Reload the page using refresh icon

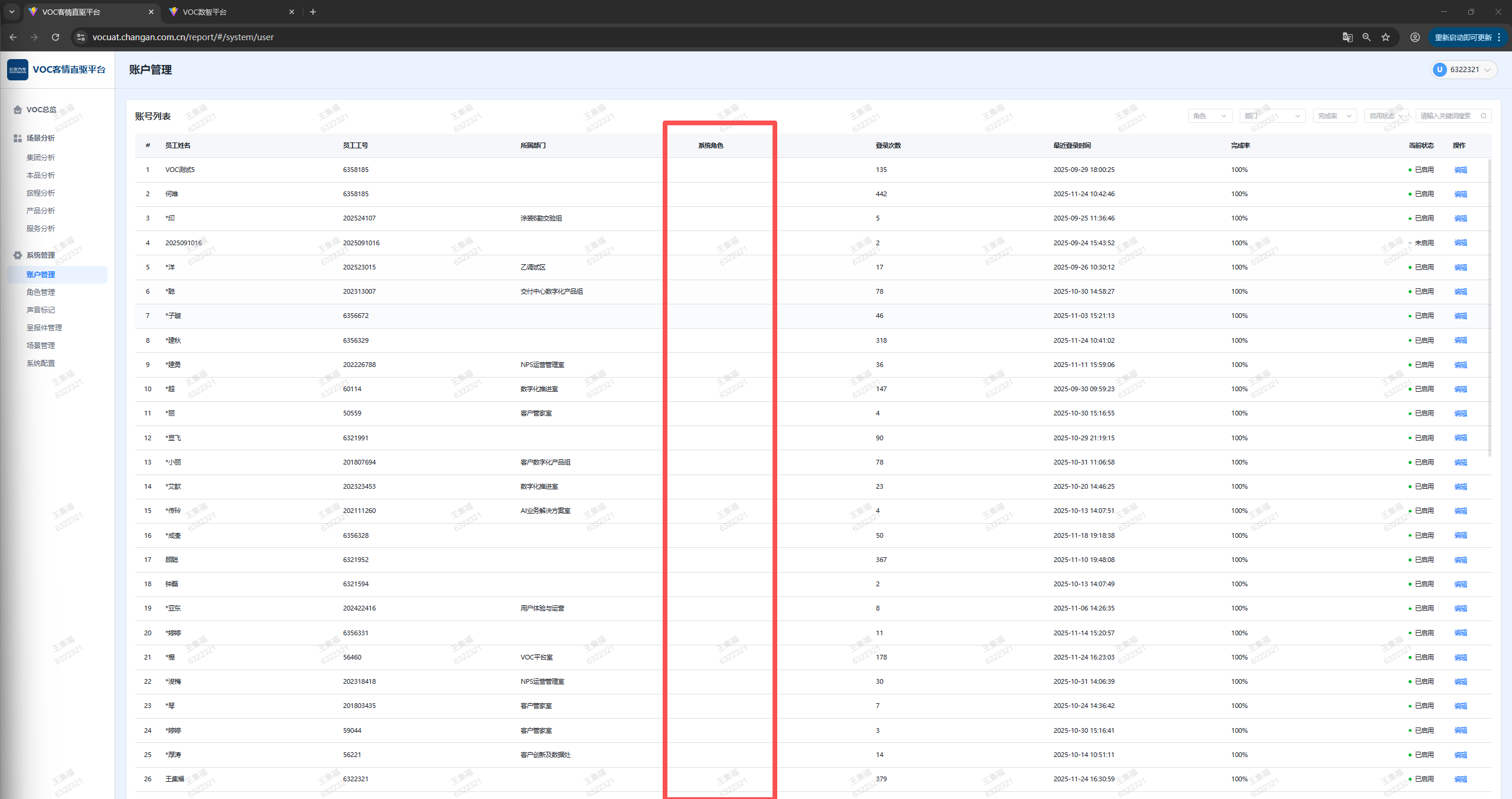(x=56, y=37)
